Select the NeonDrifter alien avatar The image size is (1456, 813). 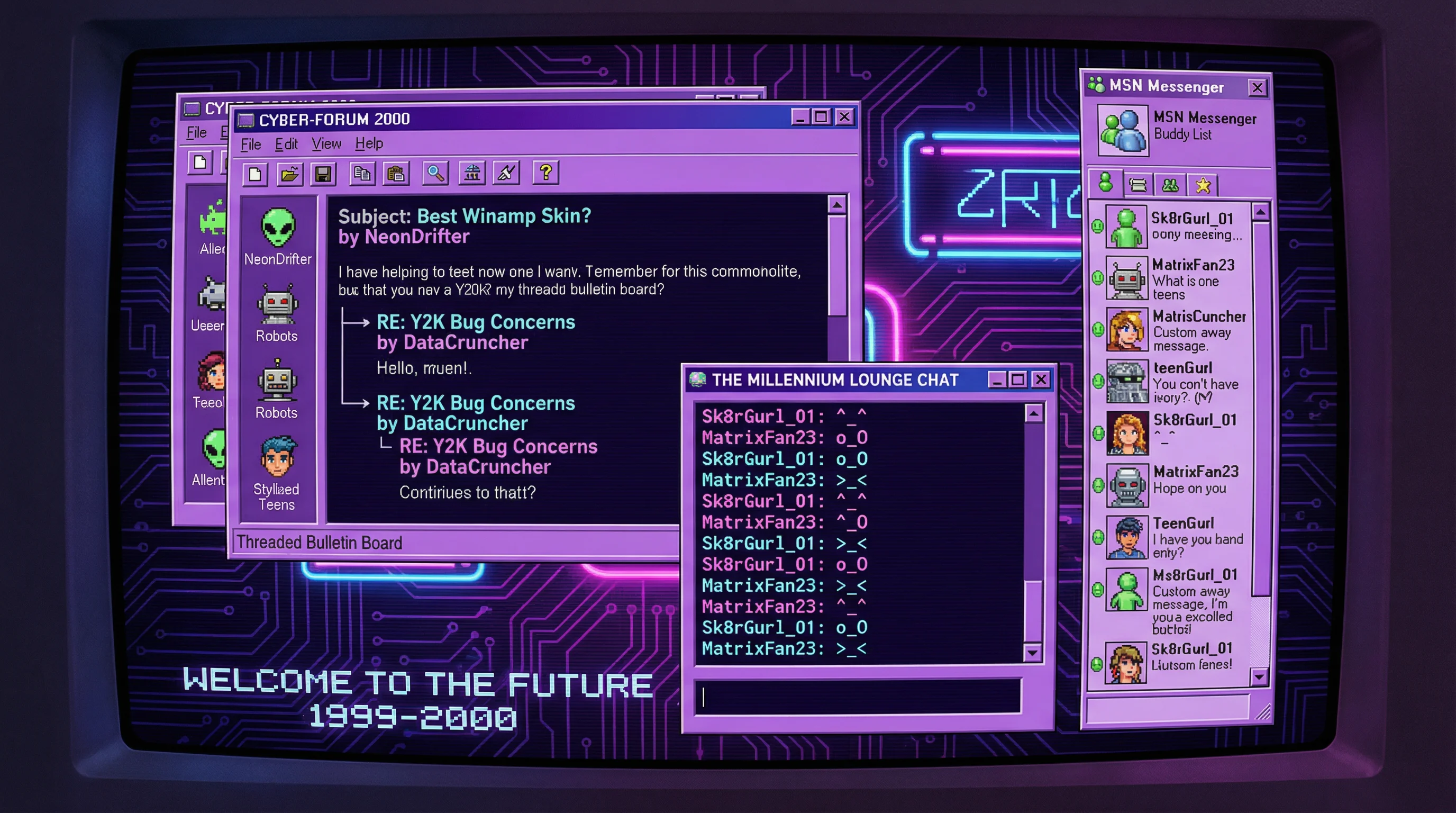(x=278, y=227)
